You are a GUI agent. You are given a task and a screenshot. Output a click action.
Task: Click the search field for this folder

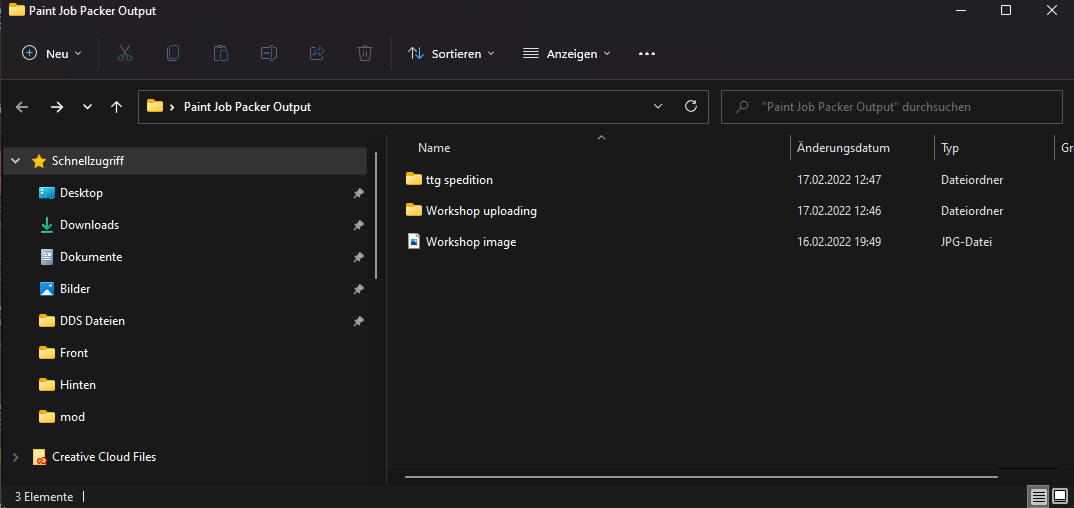[x=892, y=107]
